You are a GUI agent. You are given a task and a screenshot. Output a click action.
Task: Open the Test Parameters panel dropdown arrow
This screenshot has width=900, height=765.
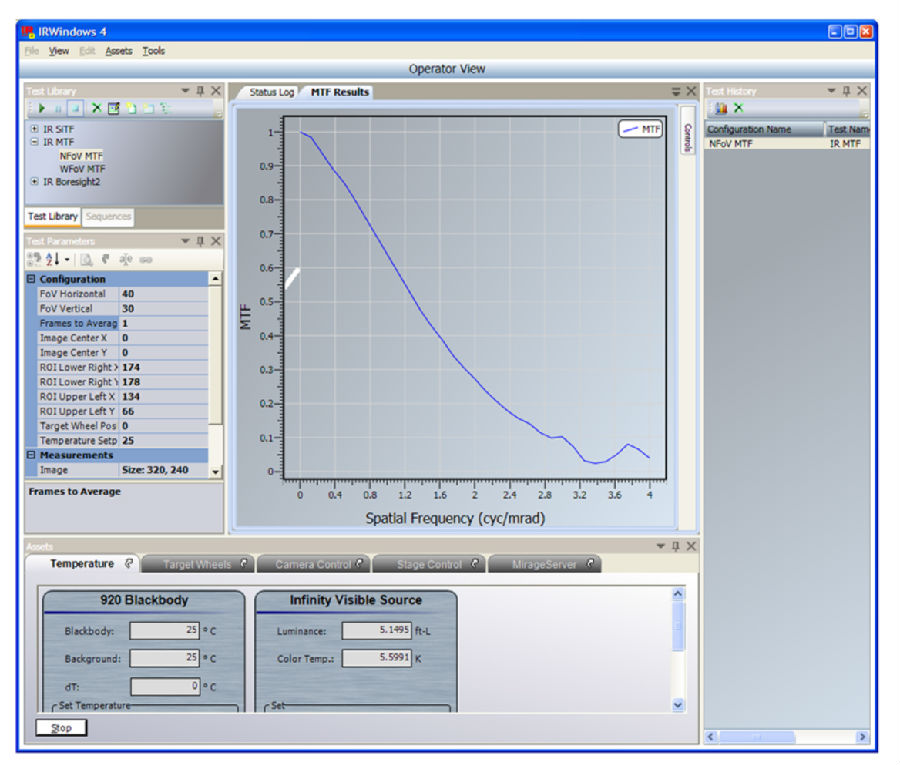click(x=185, y=241)
